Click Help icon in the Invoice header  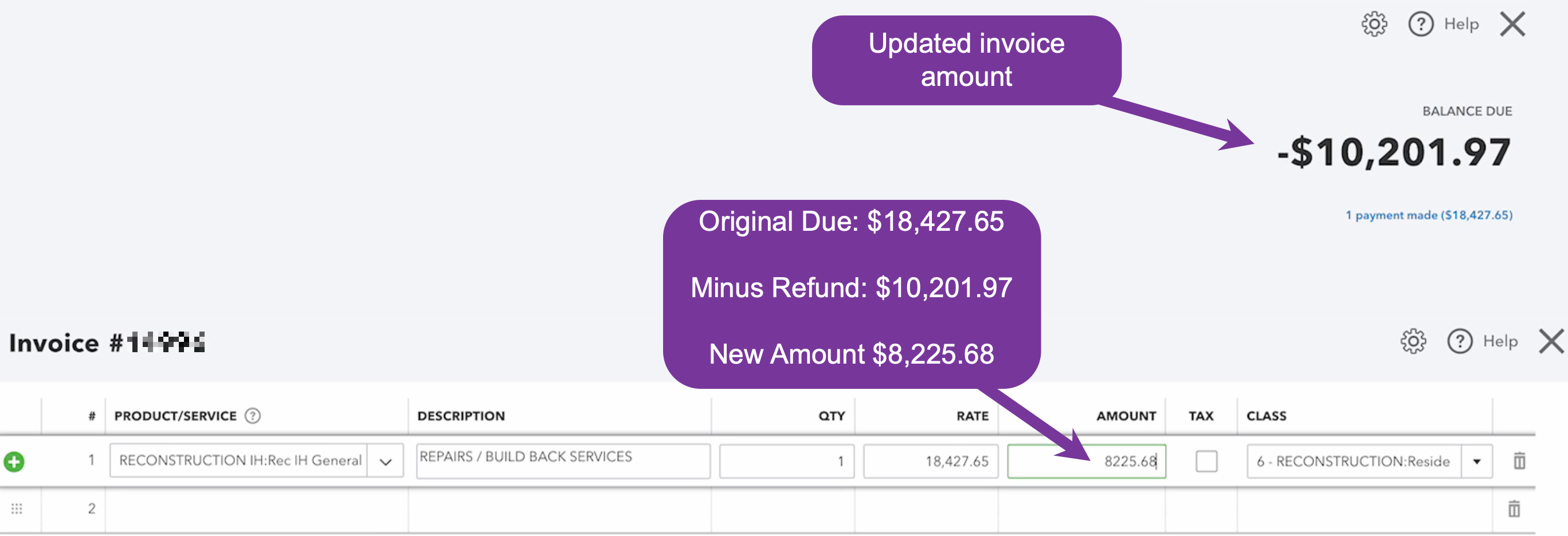pyautogui.click(x=1459, y=341)
